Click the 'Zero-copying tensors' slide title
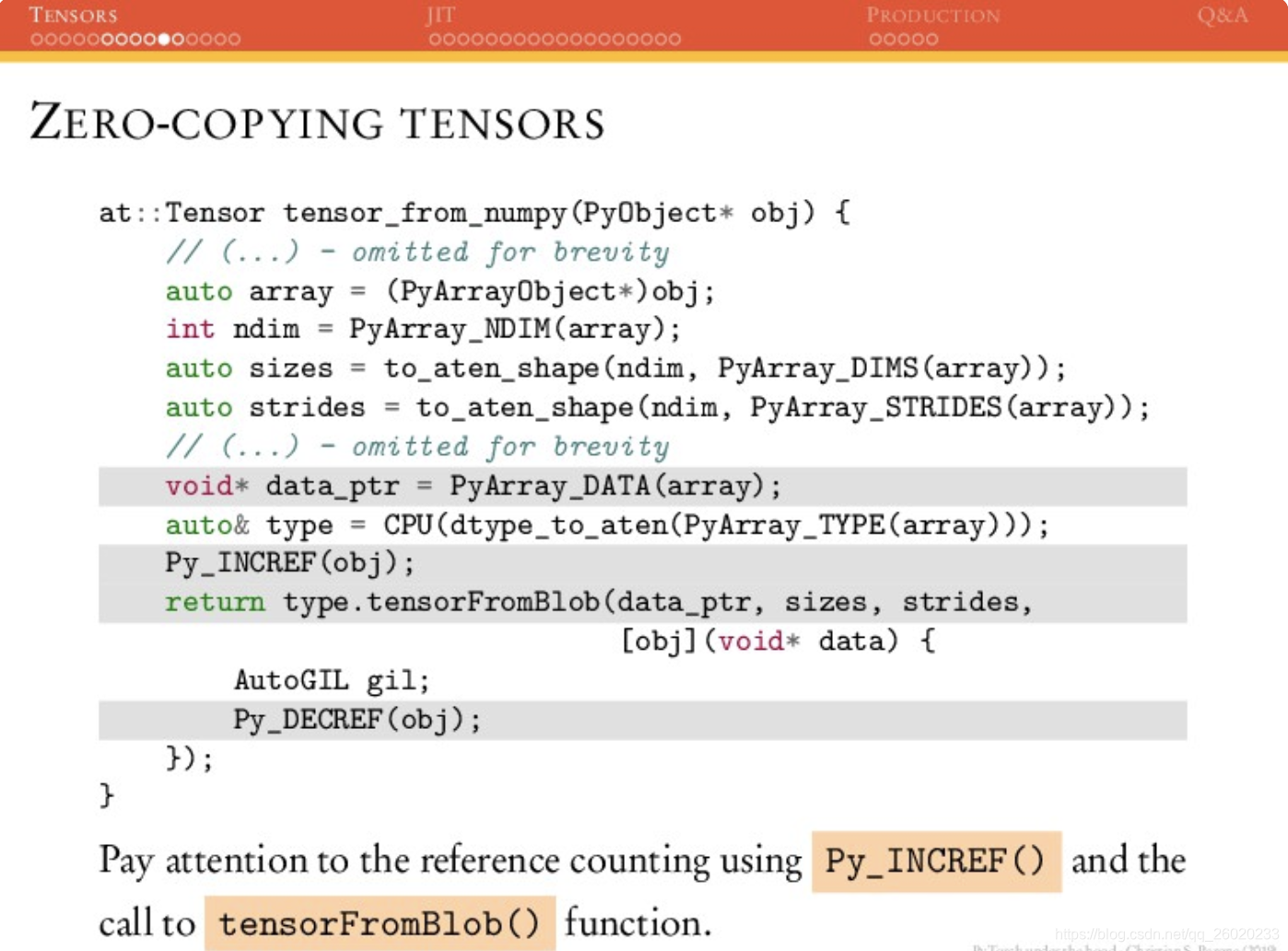The height and width of the screenshot is (951, 1288). [x=318, y=123]
